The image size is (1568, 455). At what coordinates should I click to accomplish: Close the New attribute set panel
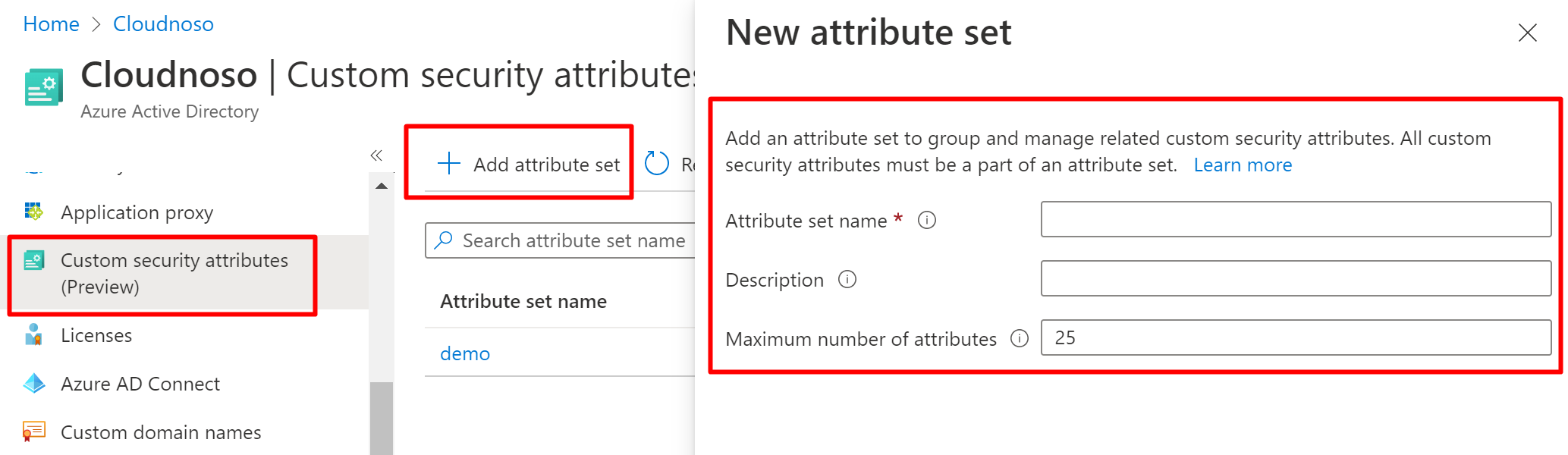[x=1527, y=33]
